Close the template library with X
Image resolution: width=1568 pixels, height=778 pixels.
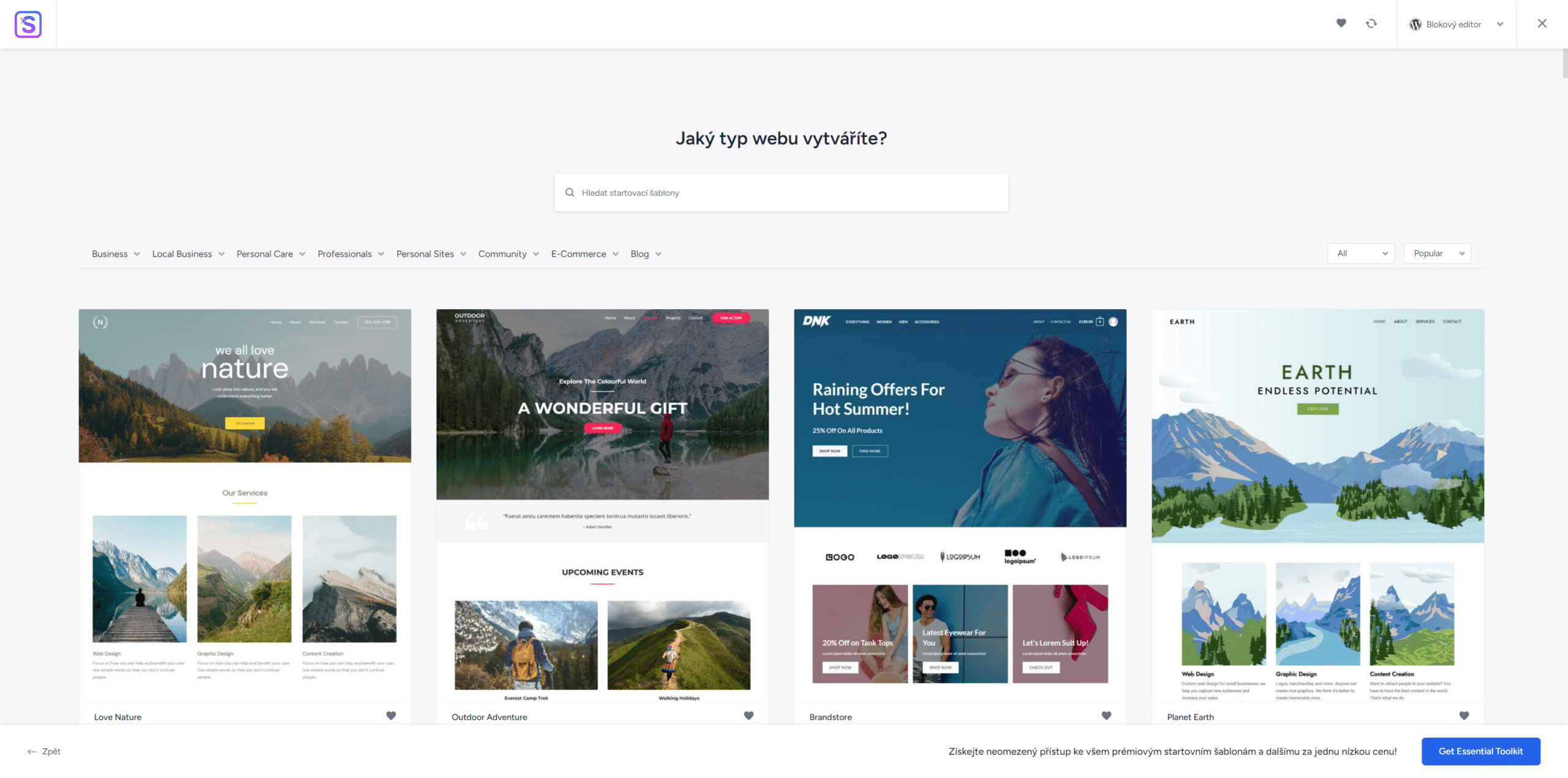[x=1542, y=23]
